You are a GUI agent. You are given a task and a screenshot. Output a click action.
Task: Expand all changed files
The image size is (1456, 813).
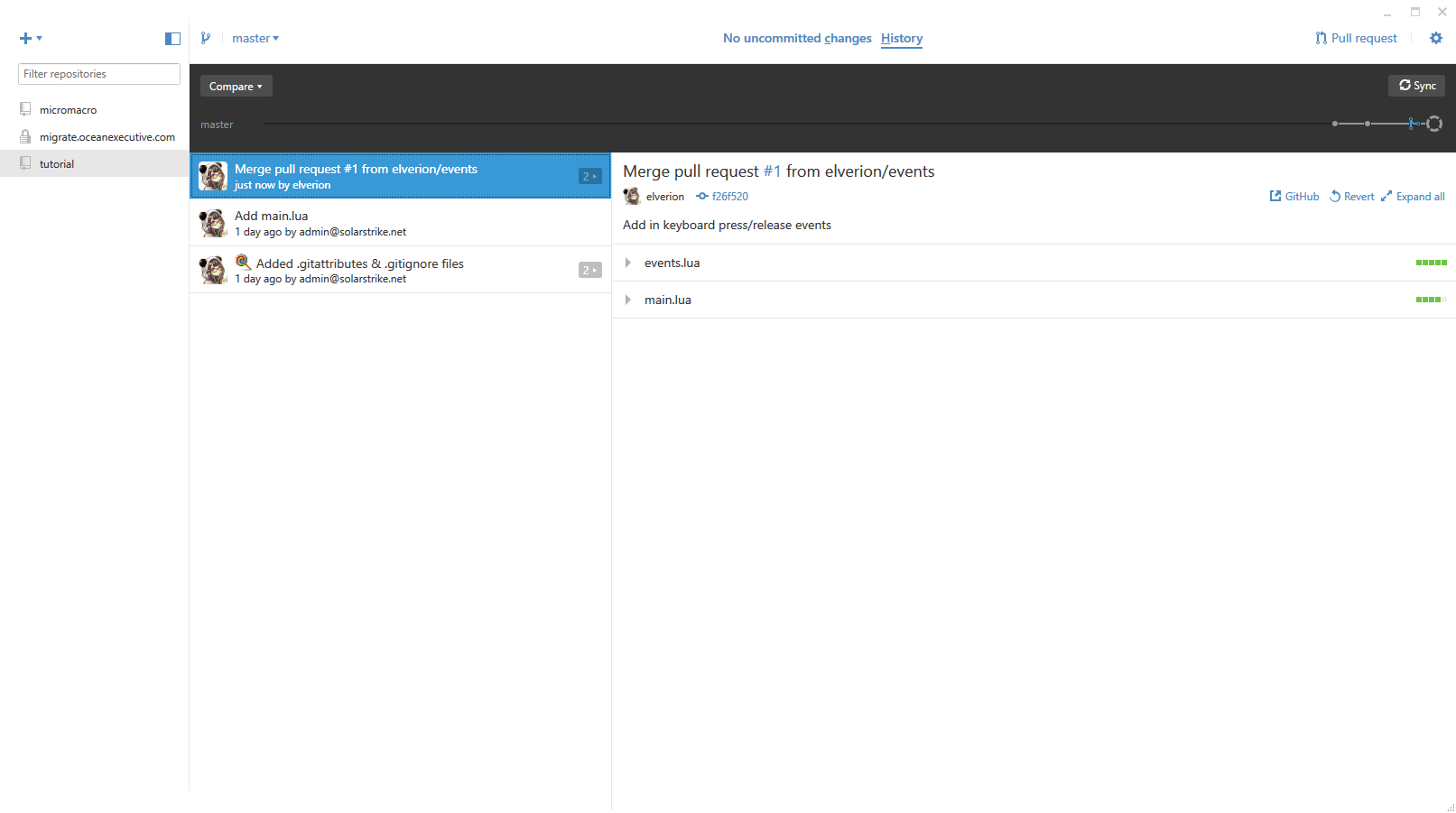tap(1413, 197)
